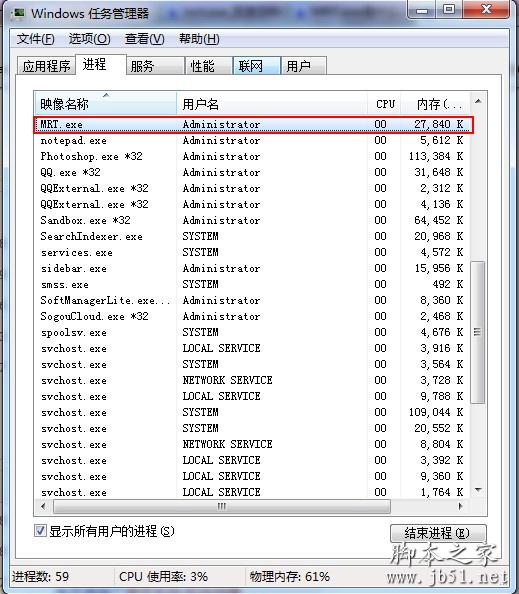Select the svchost.exe row using 109,044 K
This screenshot has height=594, width=519.
[253, 412]
